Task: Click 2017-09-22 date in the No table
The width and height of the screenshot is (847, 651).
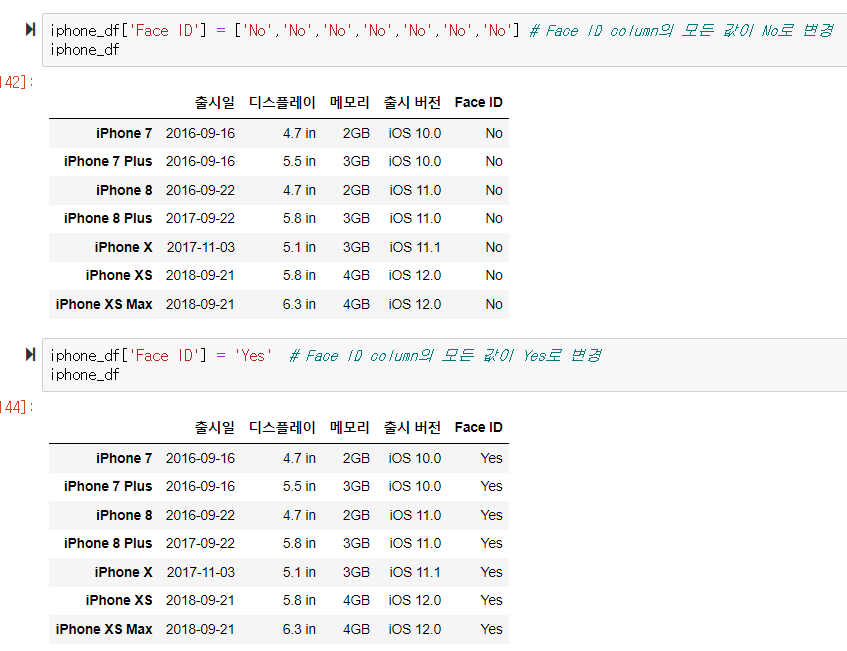Action: pos(200,218)
